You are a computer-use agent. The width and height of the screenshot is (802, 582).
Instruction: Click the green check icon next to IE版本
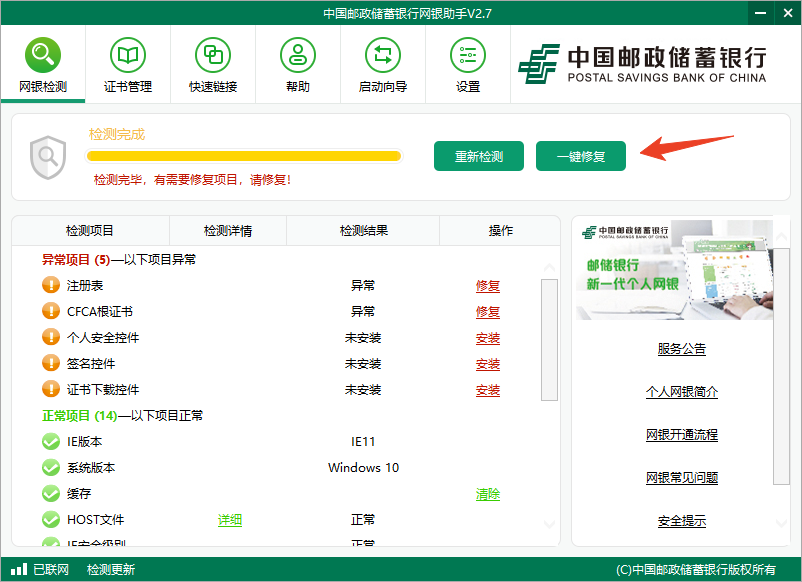pos(51,441)
